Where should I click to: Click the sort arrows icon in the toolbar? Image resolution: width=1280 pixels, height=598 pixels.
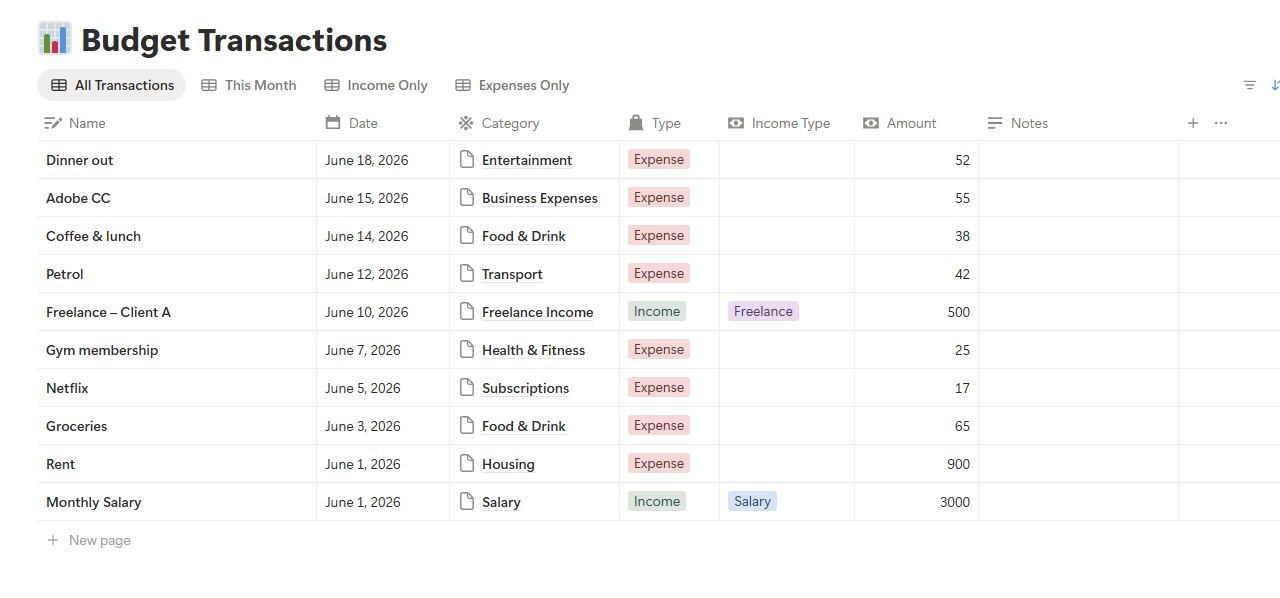[1275, 85]
